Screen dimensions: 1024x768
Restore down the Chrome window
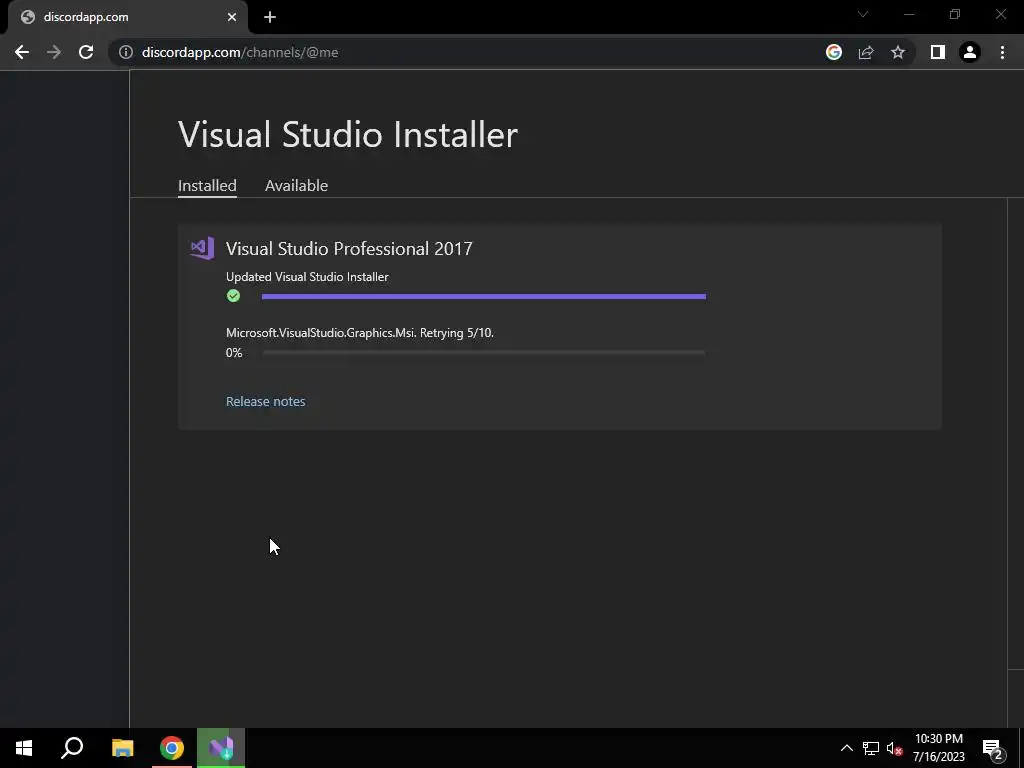pos(955,14)
